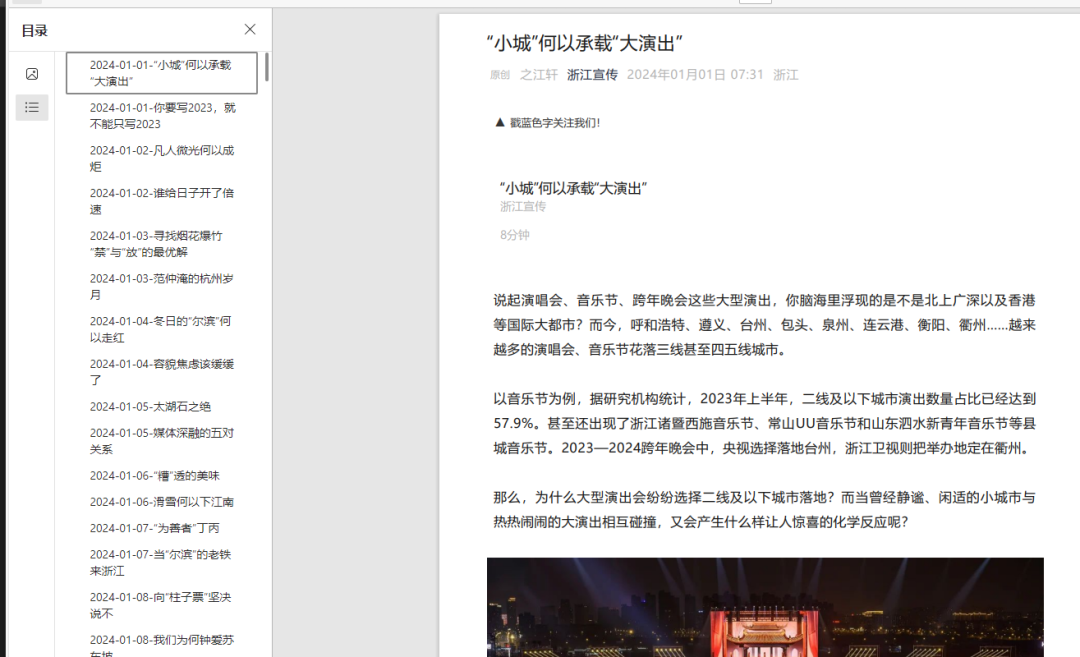Click article title "小城"何以承载"大演出"
The image size is (1080, 657).
(x=585, y=43)
